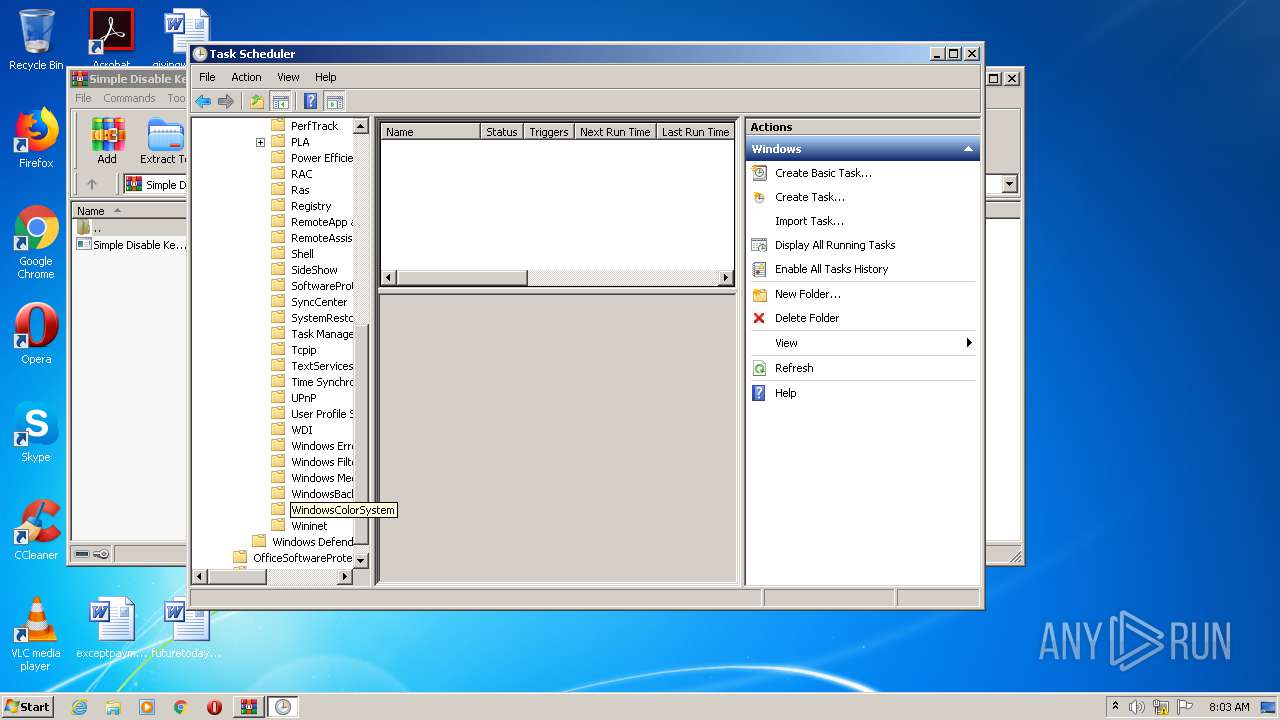Image resolution: width=1280 pixels, height=720 pixels.
Task: Click task list horizontal scroll right arrow
Action: tap(727, 278)
